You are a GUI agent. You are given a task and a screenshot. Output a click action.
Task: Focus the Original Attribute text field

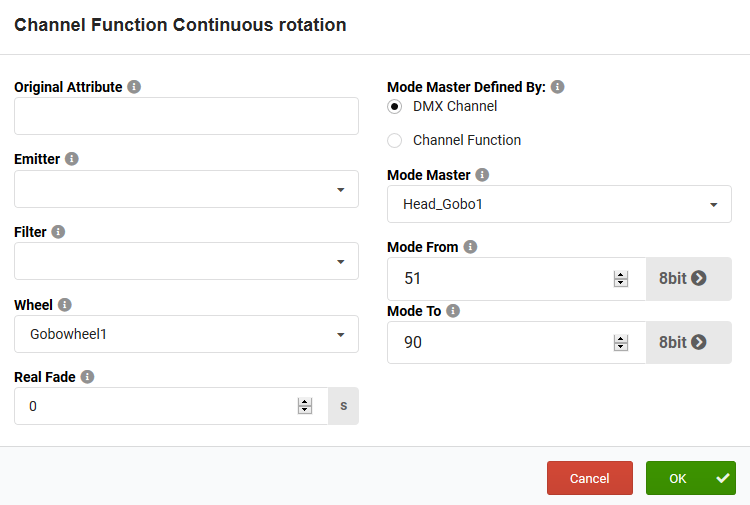[187, 116]
